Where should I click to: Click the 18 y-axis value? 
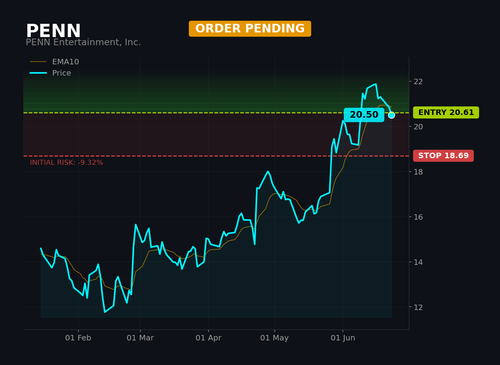click(418, 172)
